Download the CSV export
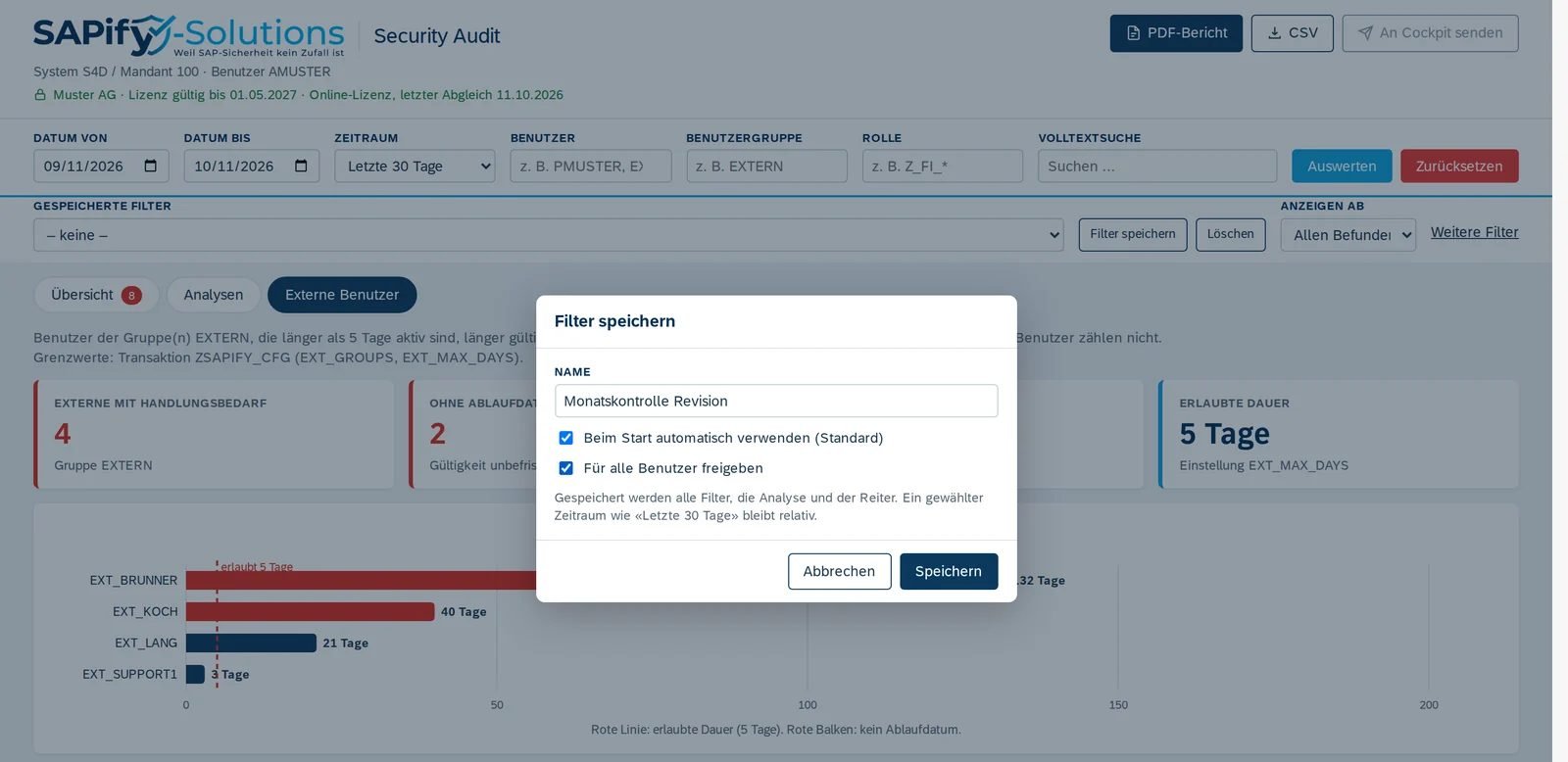Viewport: 1568px width, 762px height. (x=1292, y=33)
